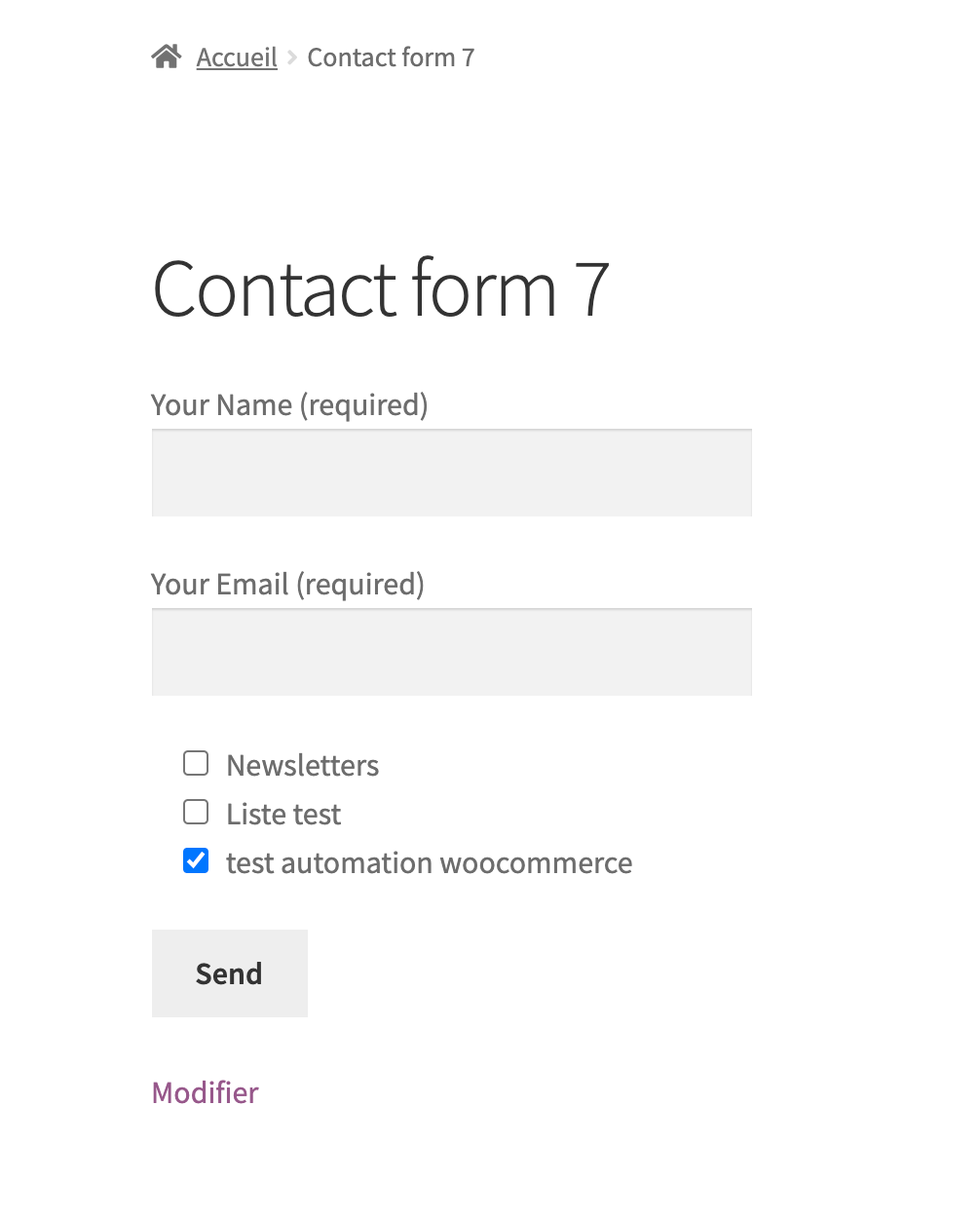Uncheck the test automation woocommerce checkbox
Viewport: 980px width, 1220px height.
tap(196, 860)
